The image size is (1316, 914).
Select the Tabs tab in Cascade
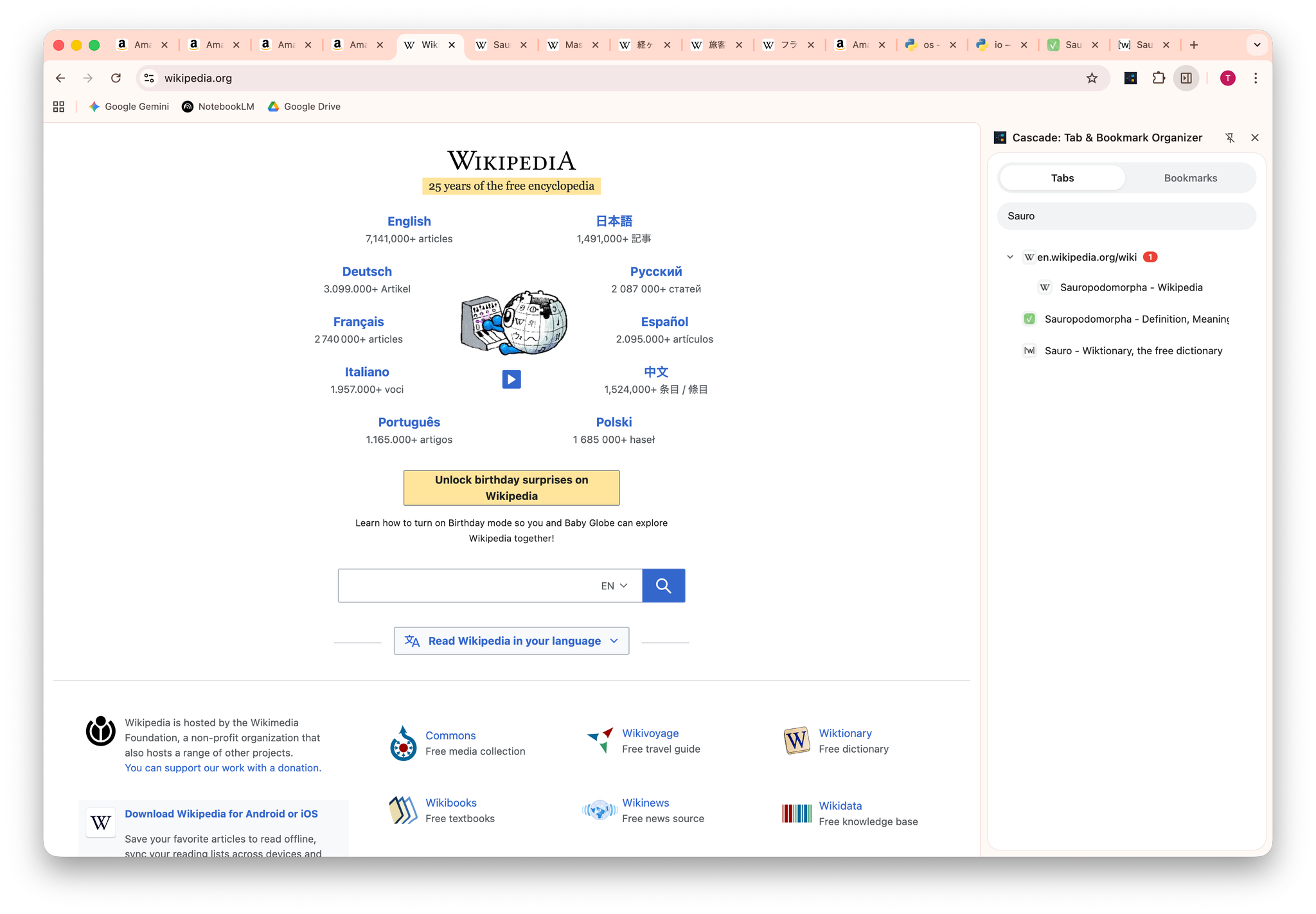point(1062,178)
